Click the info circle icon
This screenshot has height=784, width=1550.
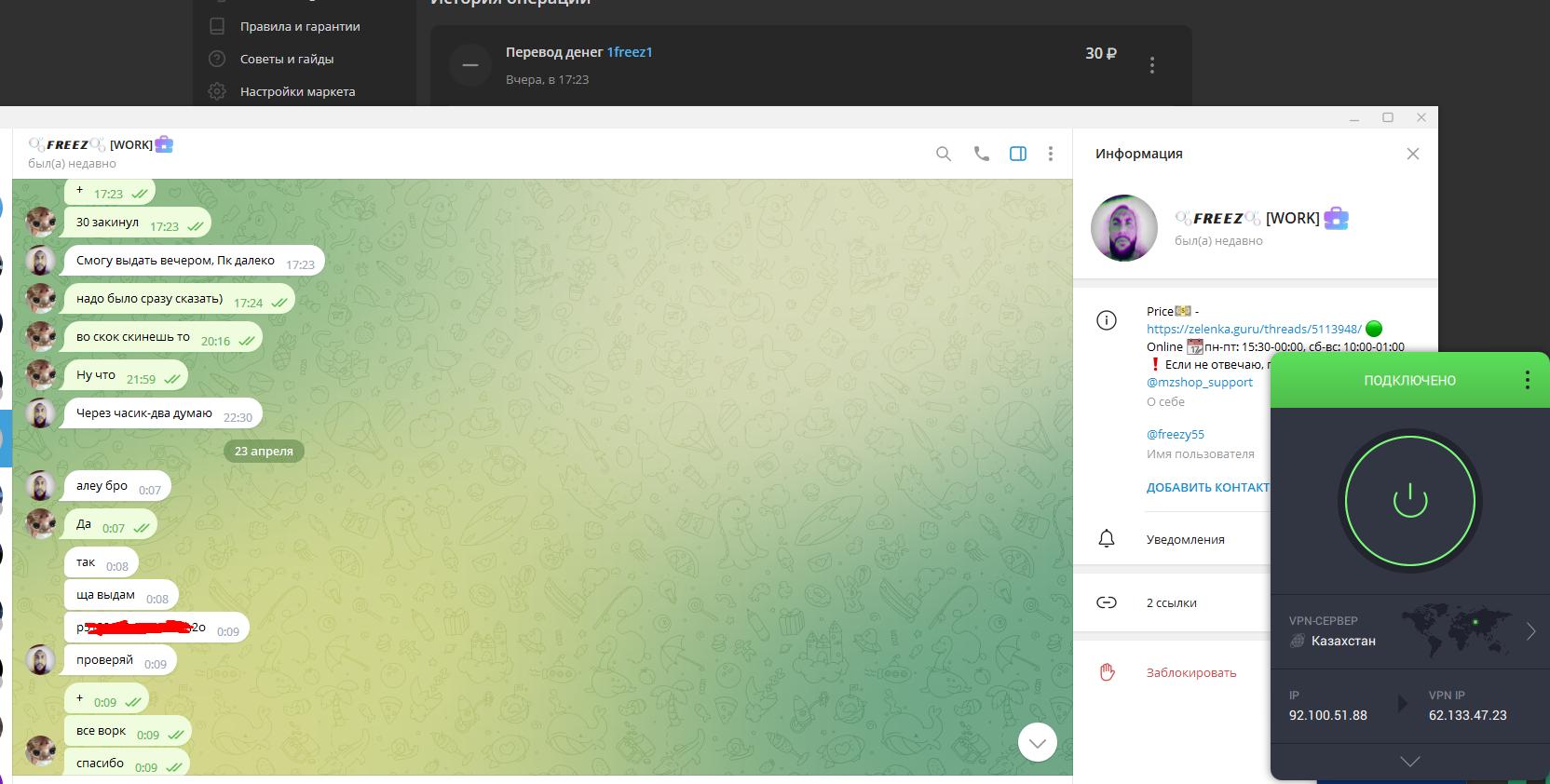(1107, 321)
